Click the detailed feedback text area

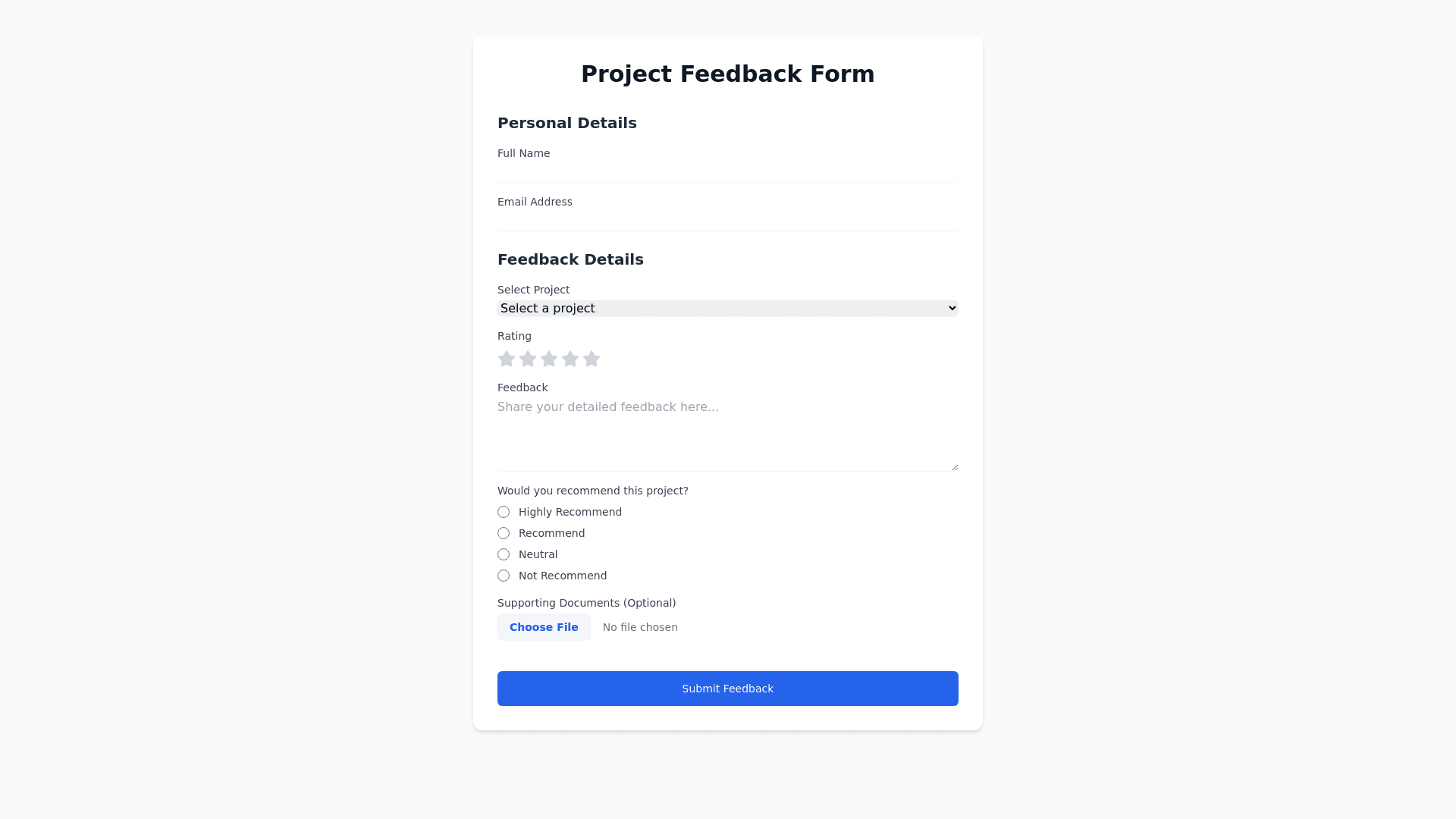click(727, 435)
